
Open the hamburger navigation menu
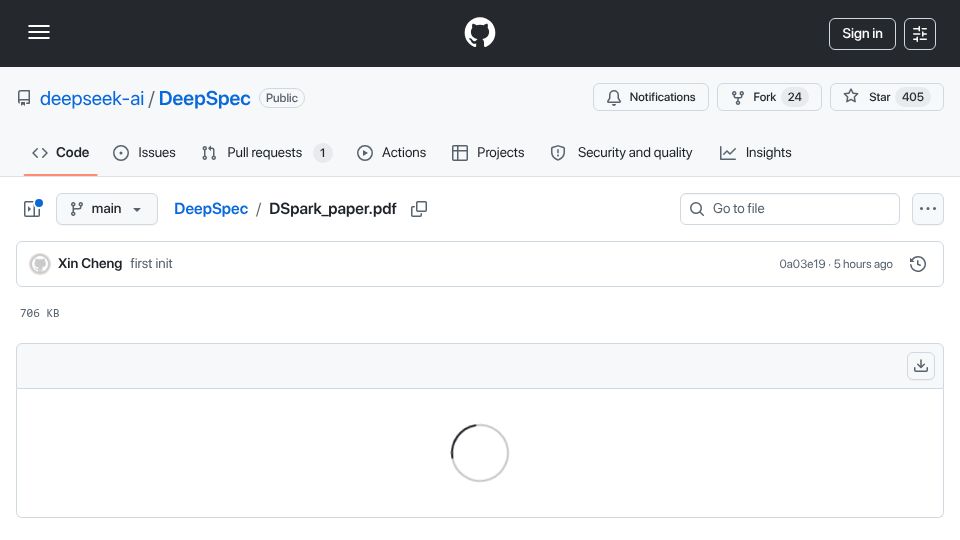point(39,32)
